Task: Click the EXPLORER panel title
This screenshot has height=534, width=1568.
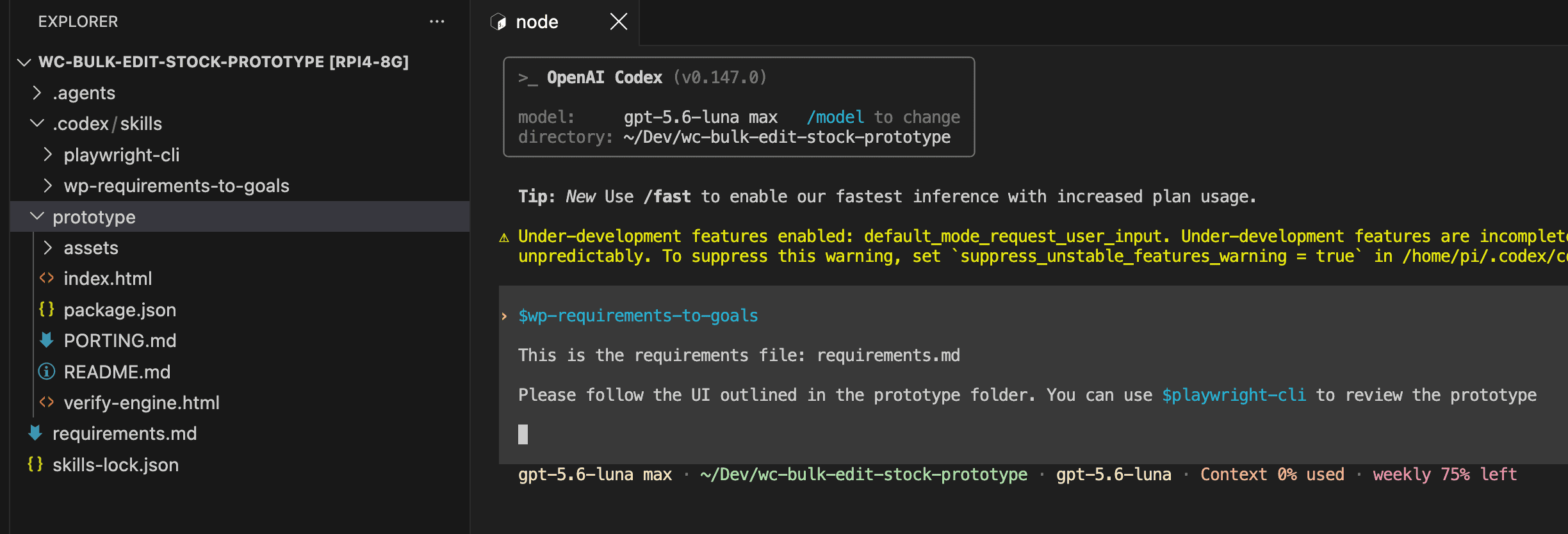Action: click(x=78, y=22)
